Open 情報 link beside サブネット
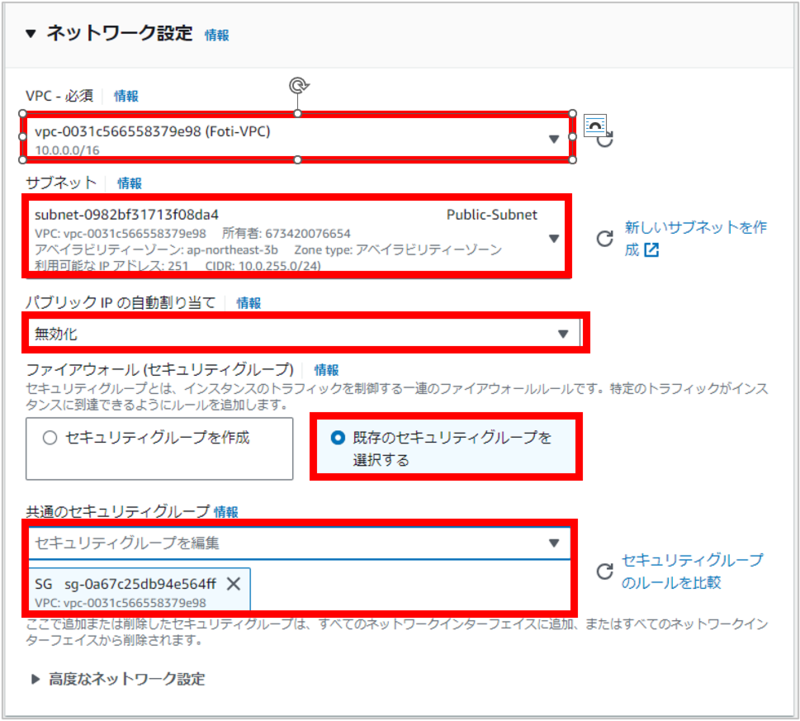 130,183
